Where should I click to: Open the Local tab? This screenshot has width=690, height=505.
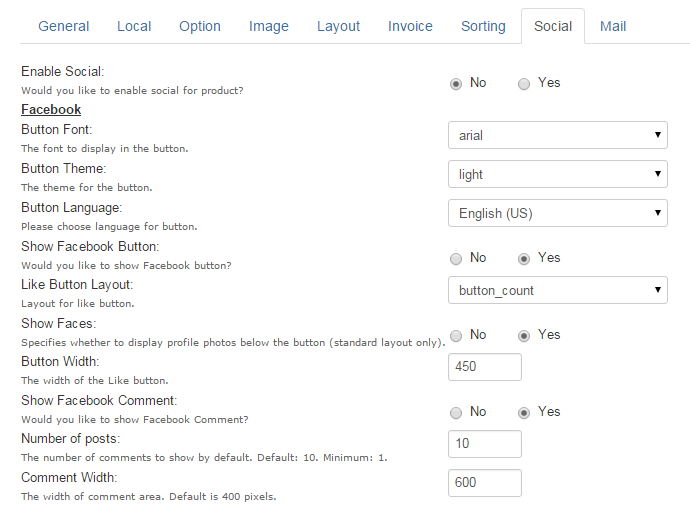click(x=134, y=26)
